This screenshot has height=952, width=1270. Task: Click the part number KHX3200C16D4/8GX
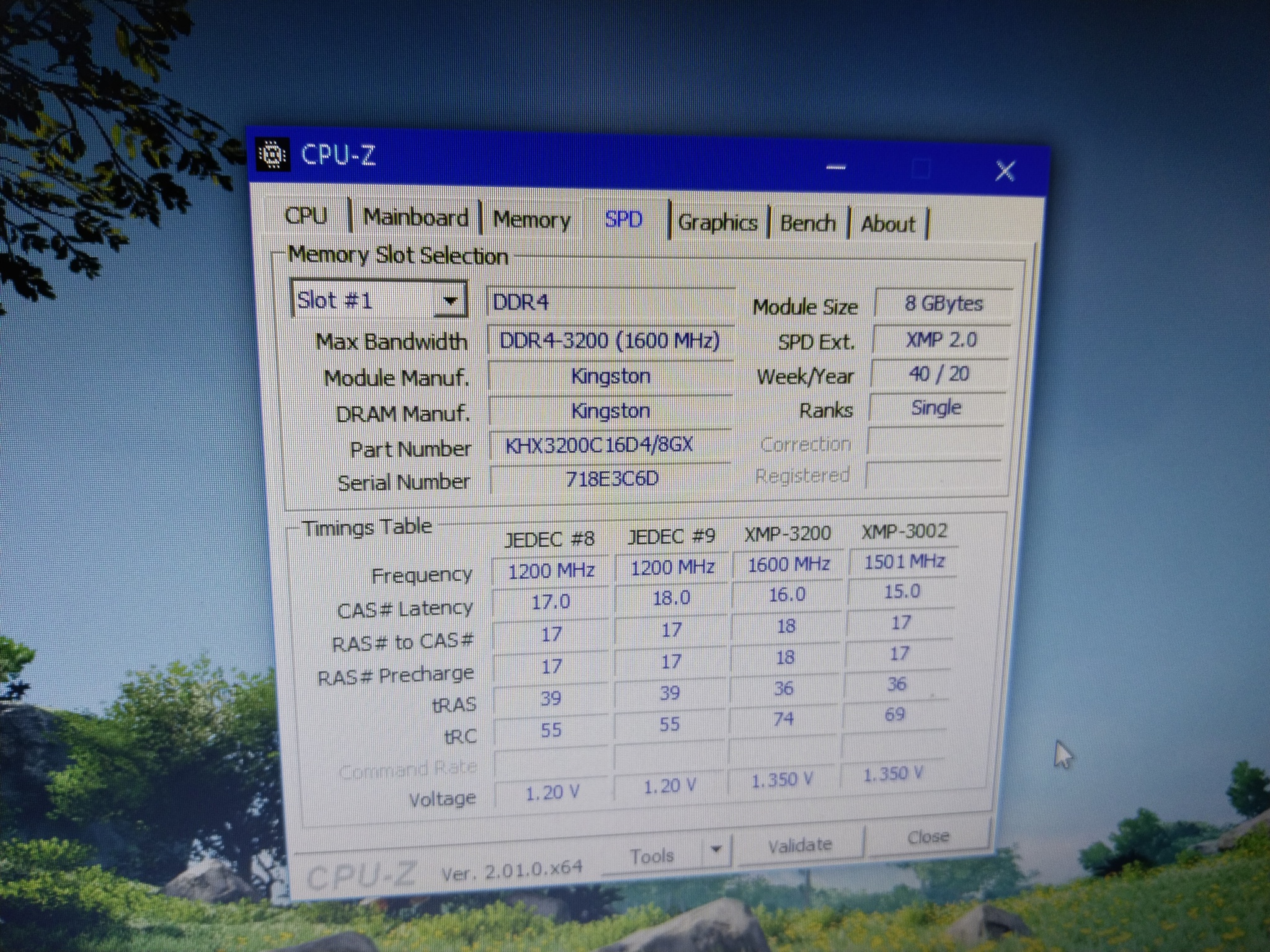pos(610,445)
